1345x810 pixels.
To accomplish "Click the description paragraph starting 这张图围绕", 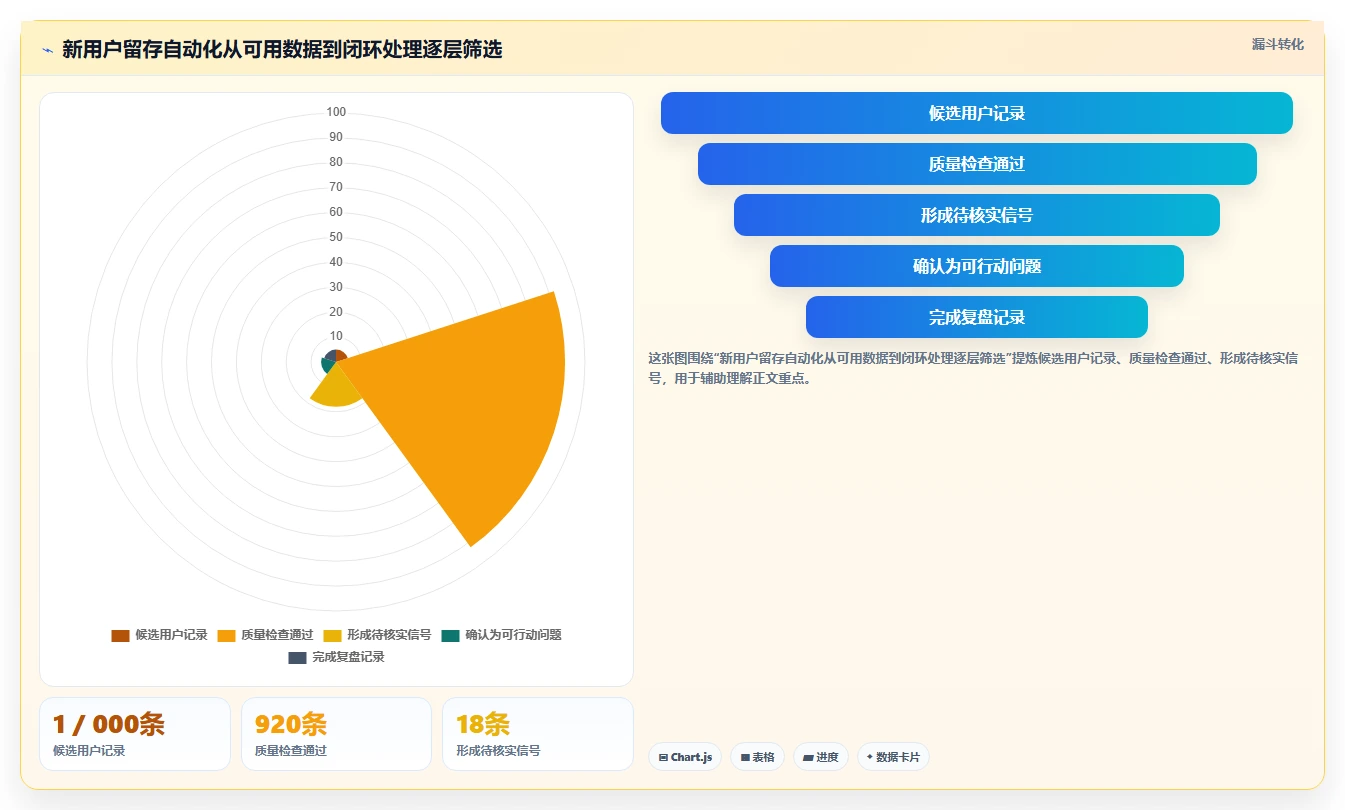I will pyautogui.click(x=973, y=368).
